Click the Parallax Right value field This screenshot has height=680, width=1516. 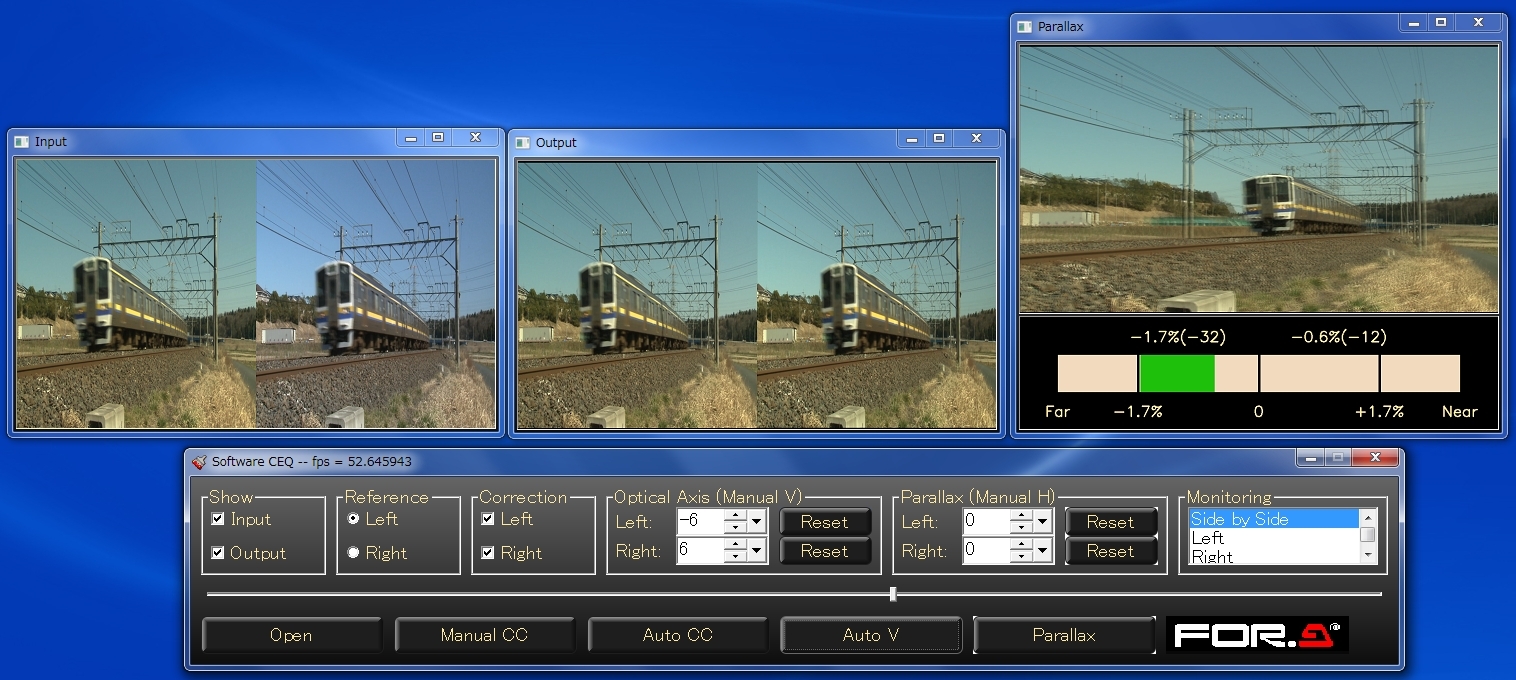click(x=986, y=550)
